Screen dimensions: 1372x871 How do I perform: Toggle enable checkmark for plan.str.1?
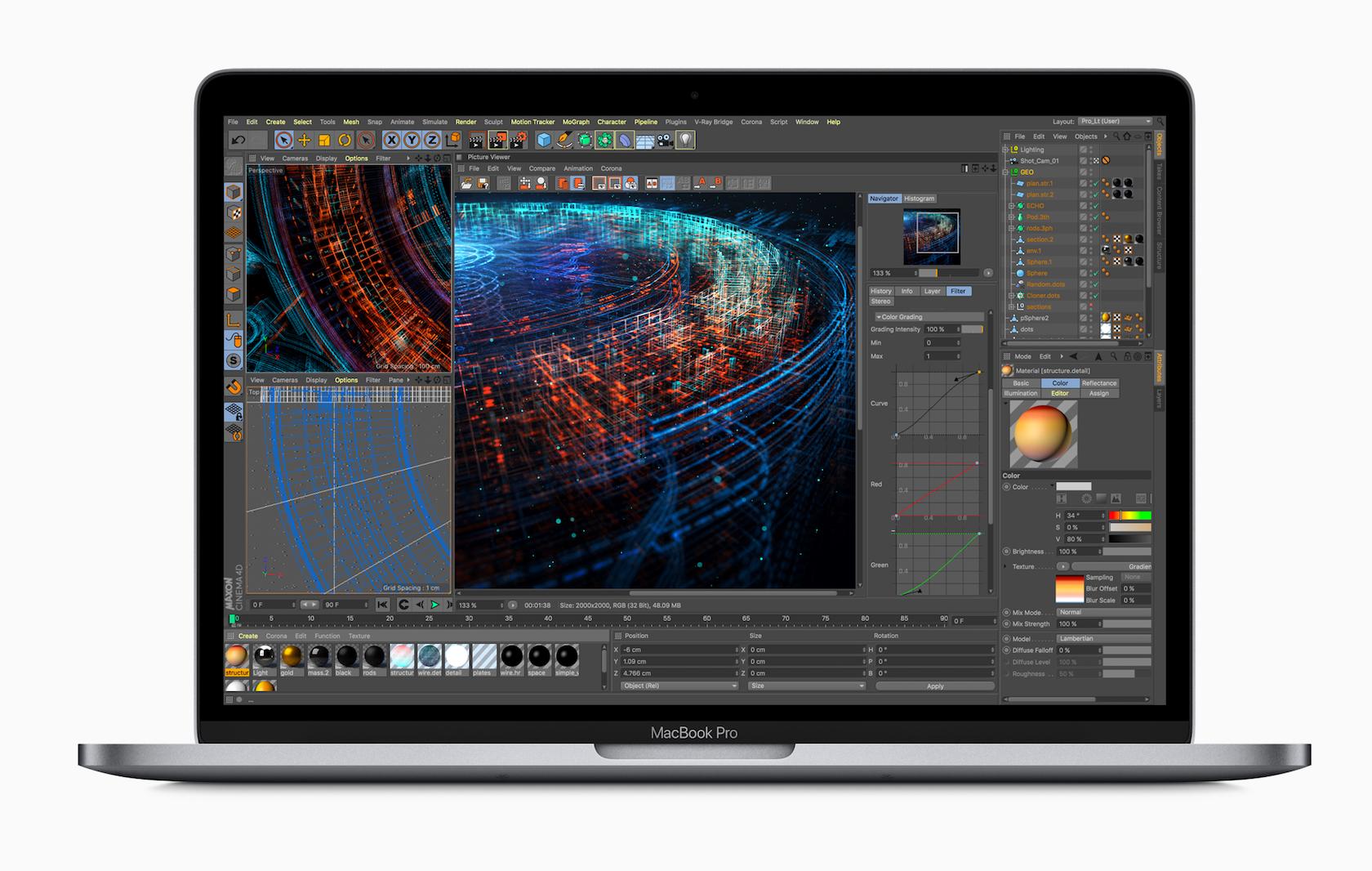[x=1094, y=184]
